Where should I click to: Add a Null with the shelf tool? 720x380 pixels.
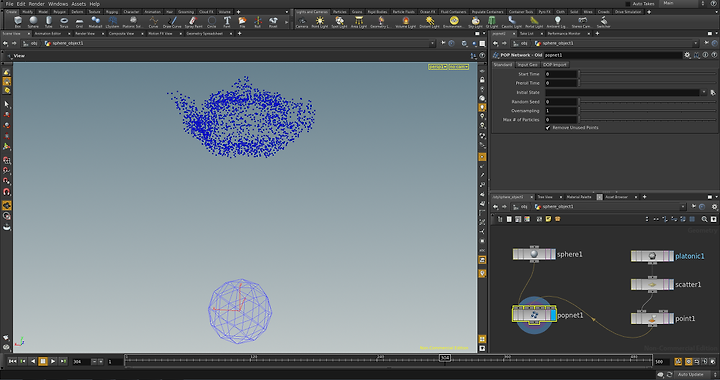tap(258, 22)
